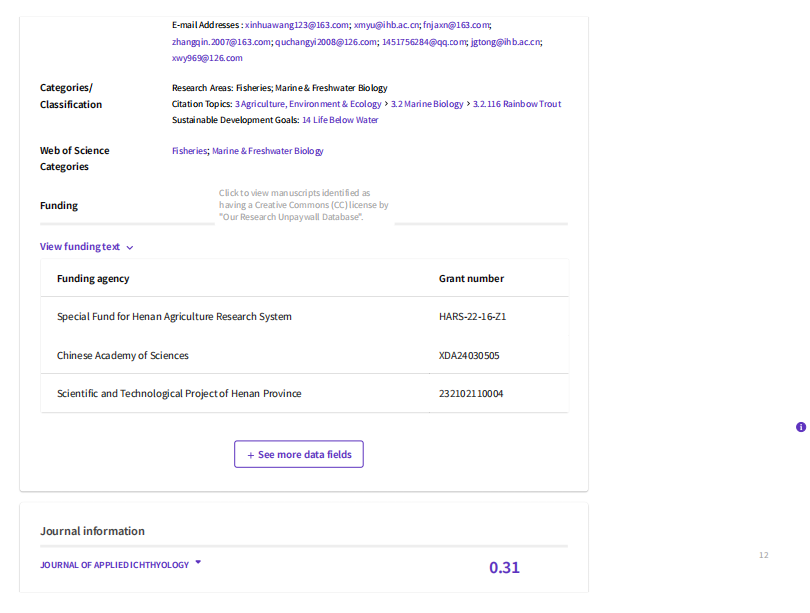Screen dimensions: 810x613
Task: Select citation topic 3.2.116 Rainbow Trout
Action: (517, 104)
